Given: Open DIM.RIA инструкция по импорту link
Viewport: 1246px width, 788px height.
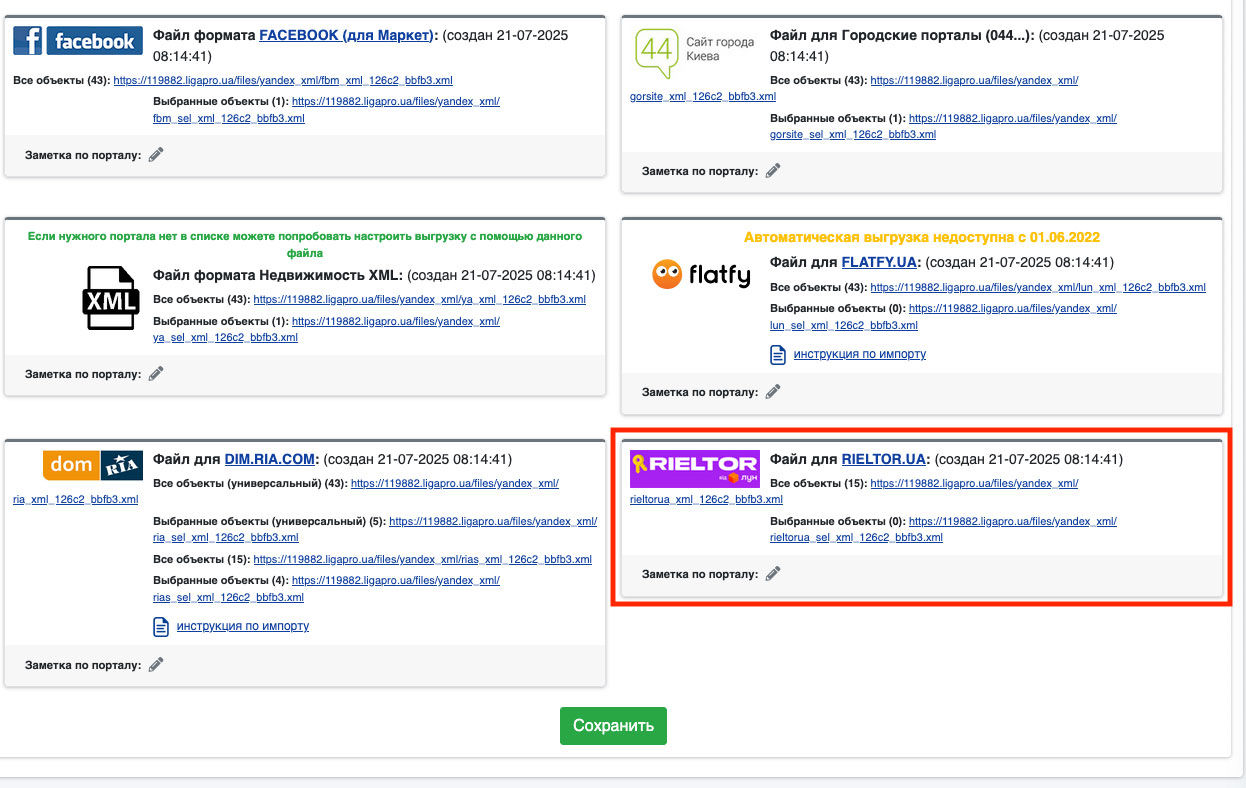Looking at the screenshot, I should click(242, 626).
